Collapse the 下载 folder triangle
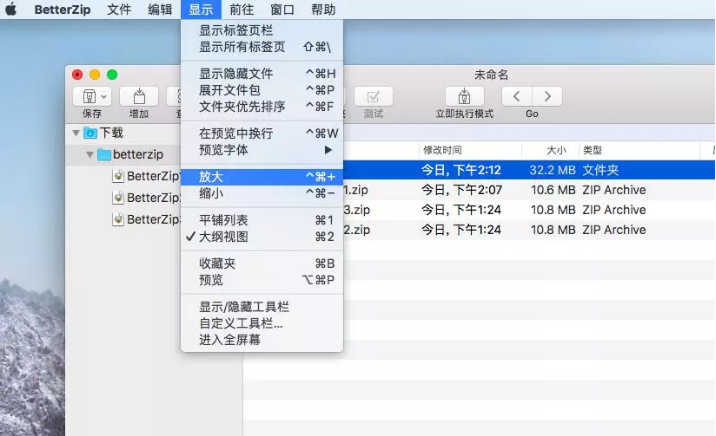This screenshot has height=436, width=716. [x=76, y=133]
